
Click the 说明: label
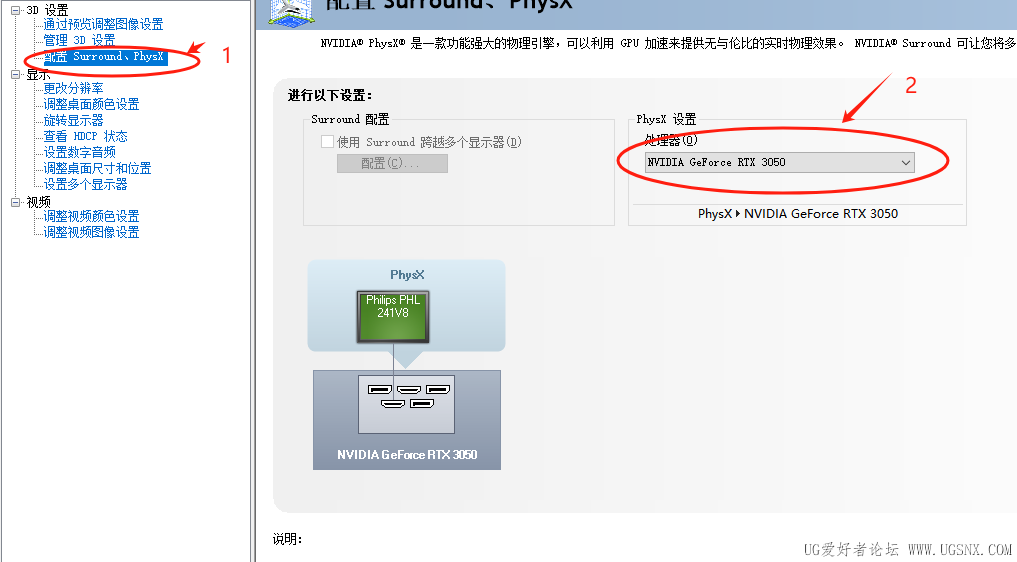287,539
